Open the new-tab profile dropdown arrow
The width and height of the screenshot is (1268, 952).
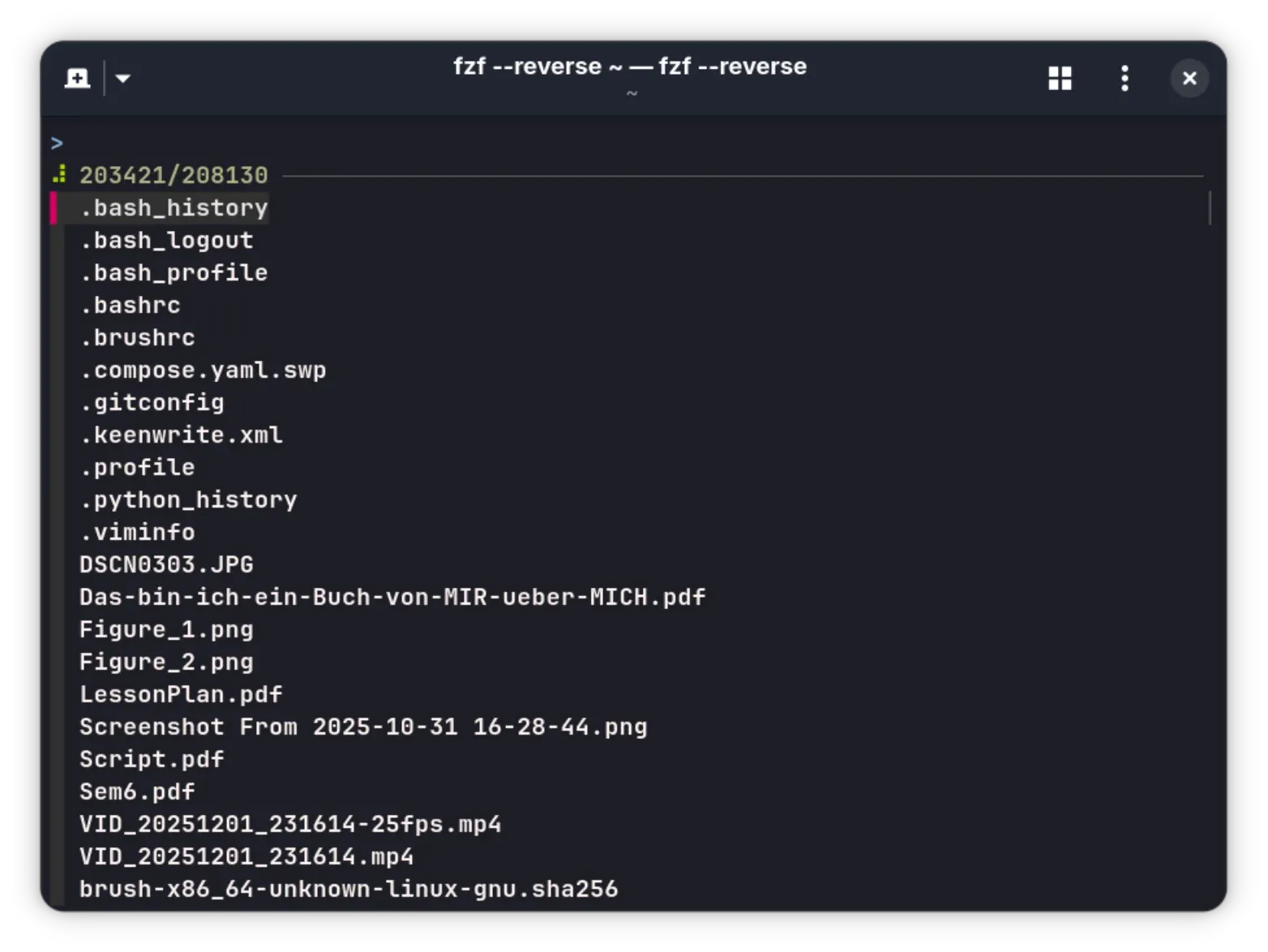pos(122,78)
